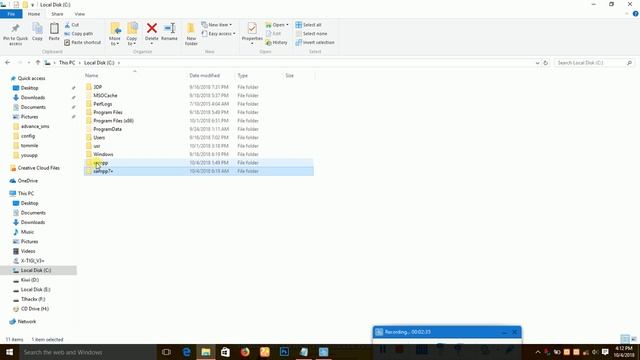Select the Windows folder
The height and width of the screenshot is (360, 640).
[103, 154]
